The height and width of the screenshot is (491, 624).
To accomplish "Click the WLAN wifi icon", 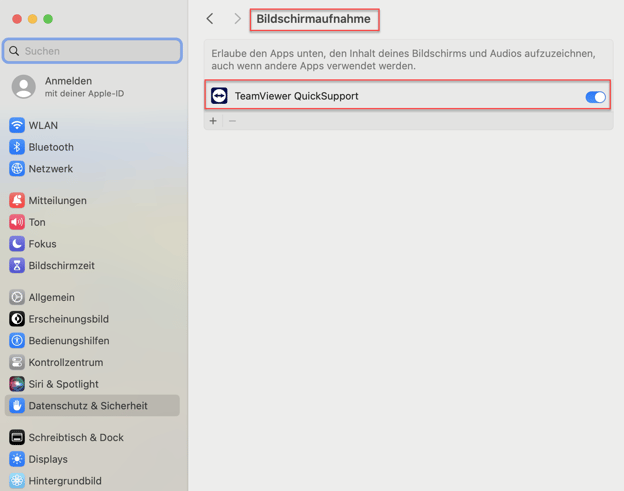I will 17,125.
